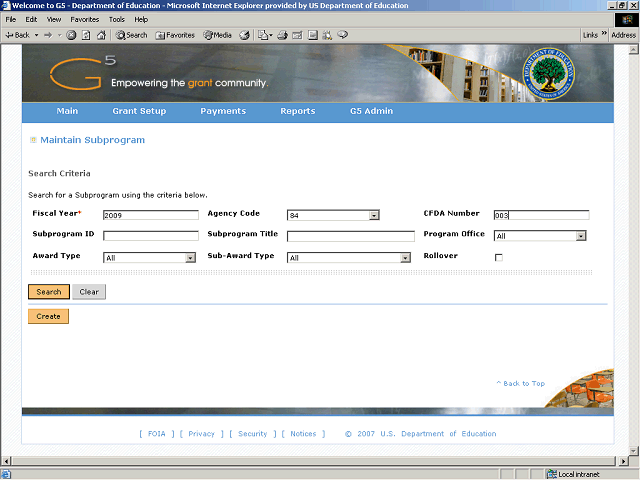This screenshot has height=480, width=640.
Task: Select the Reports navigation tab
Action: pyautogui.click(x=298, y=111)
